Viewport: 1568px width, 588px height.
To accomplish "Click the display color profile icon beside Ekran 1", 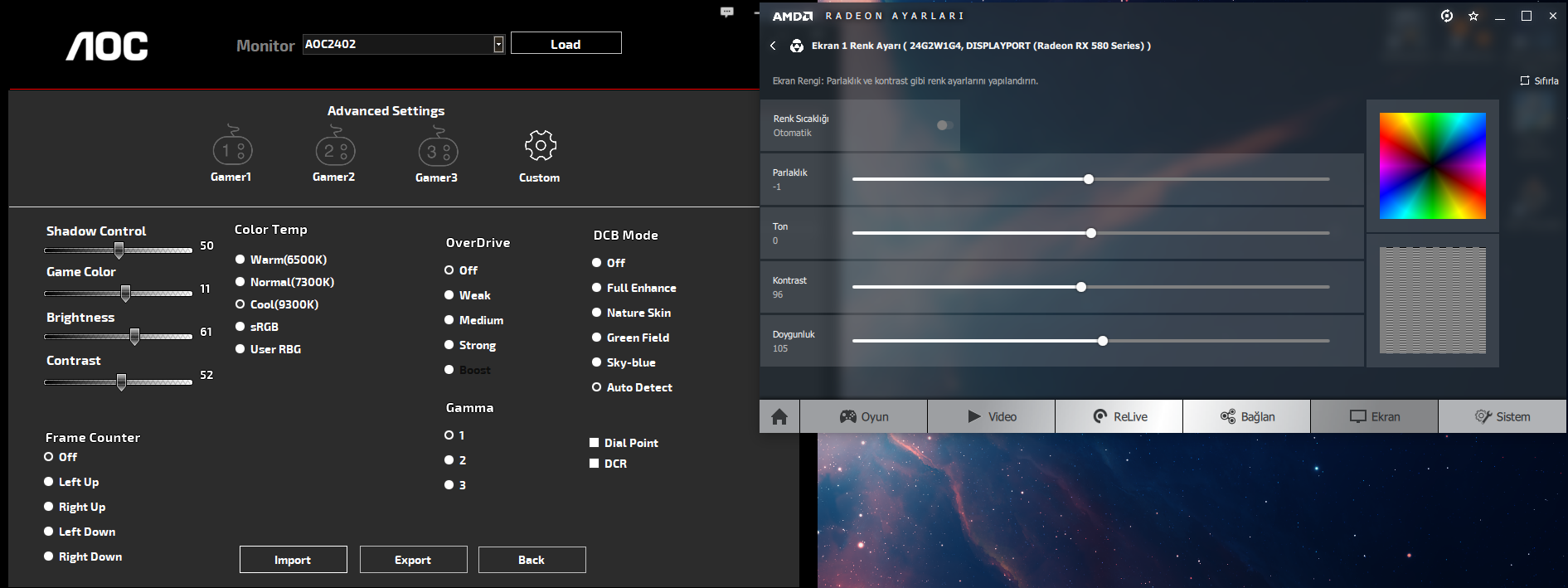I will [797, 46].
